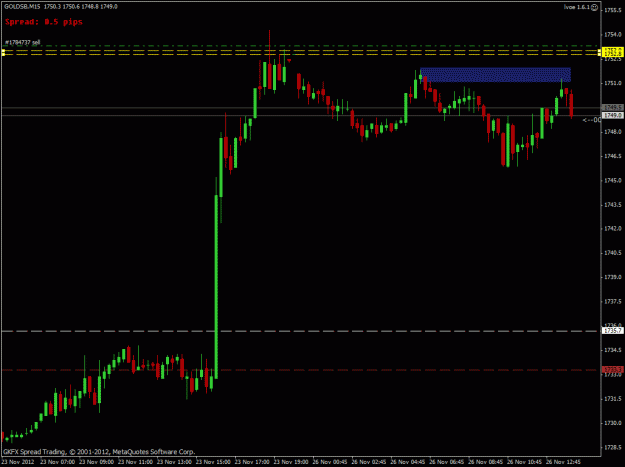
Task: Click the smiley icon next to lvoe 1.6.1
Action: click(594, 7)
